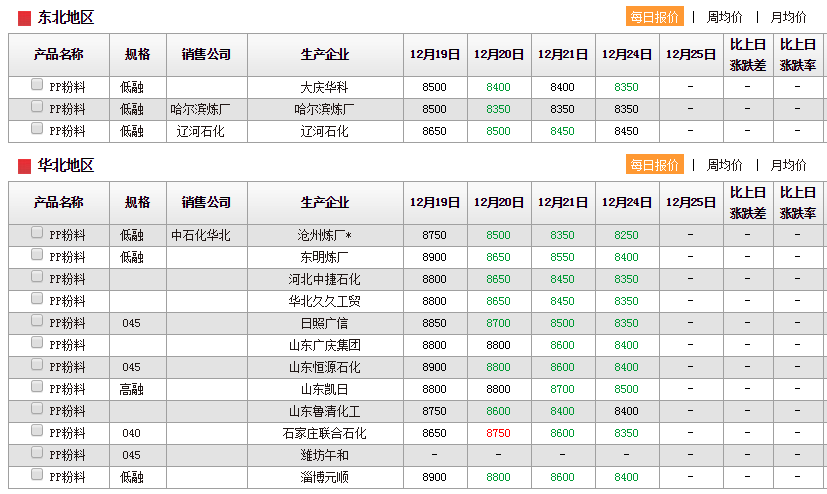The width and height of the screenshot is (827, 494).
Task: Click producer name 日照广信
Action: [x=324, y=323]
